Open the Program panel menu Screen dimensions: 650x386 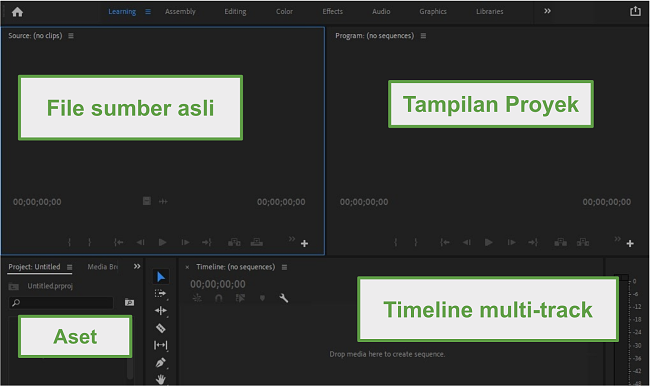[x=423, y=36]
